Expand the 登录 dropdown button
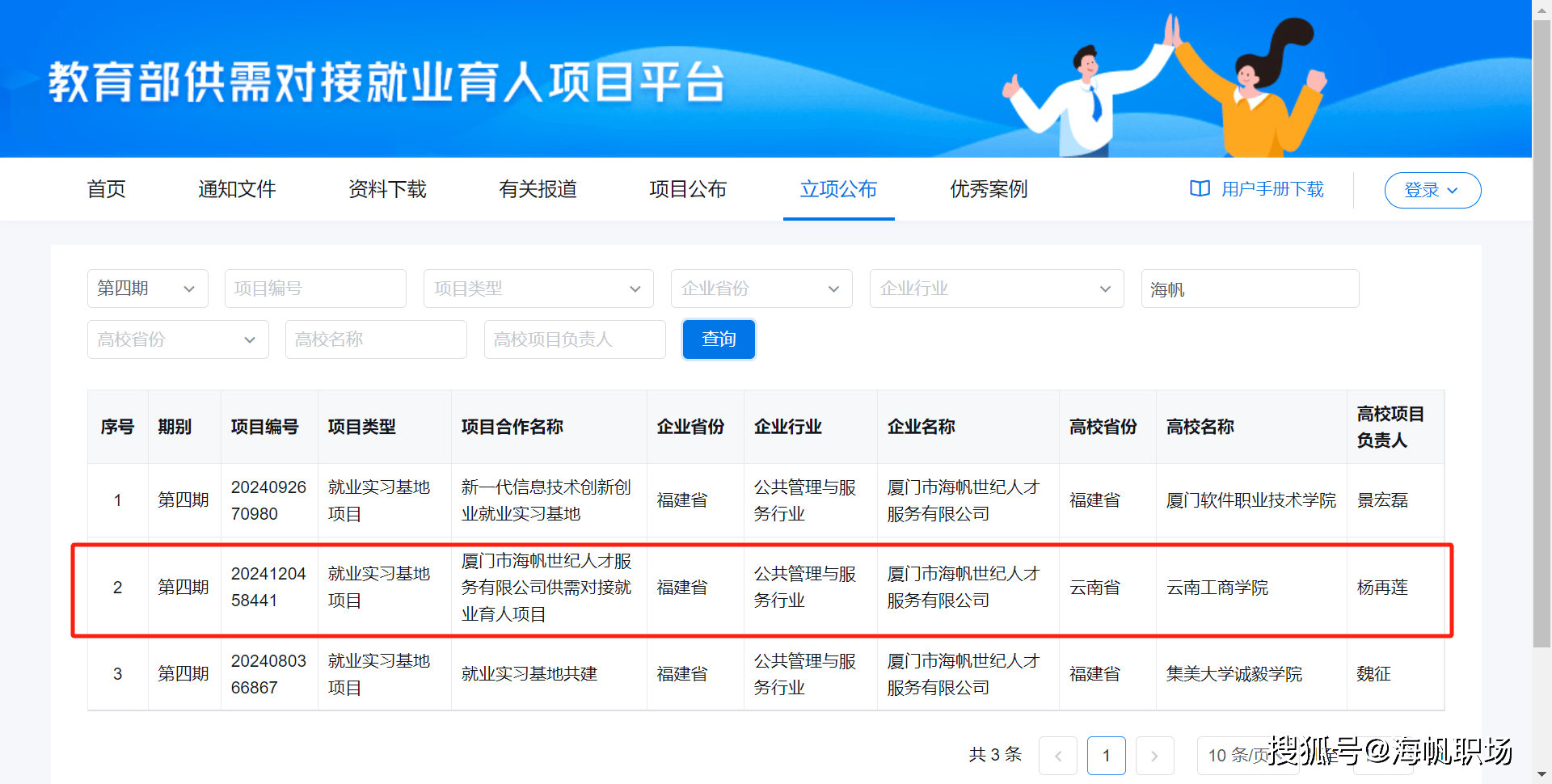This screenshot has height=784, width=1552. [1432, 190]
